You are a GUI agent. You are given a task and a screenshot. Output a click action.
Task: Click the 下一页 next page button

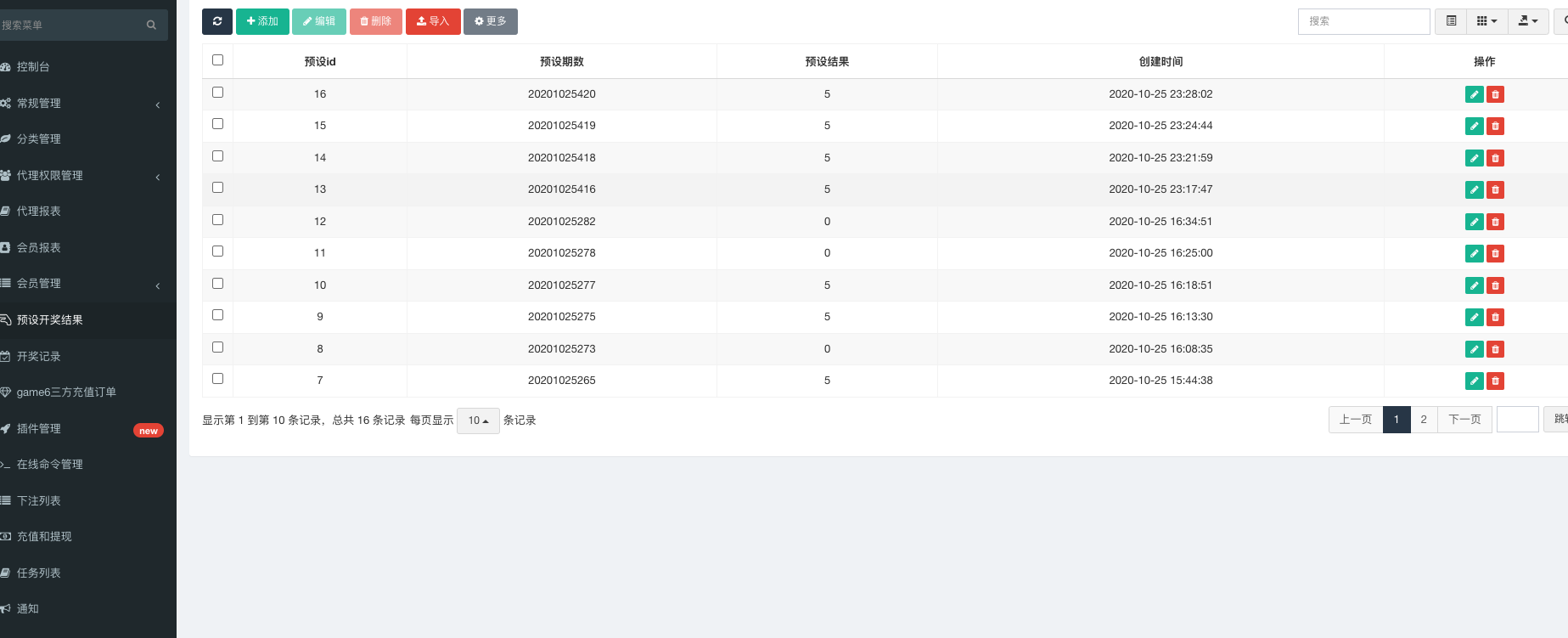pyautogui.click(x=1464, y=420)
